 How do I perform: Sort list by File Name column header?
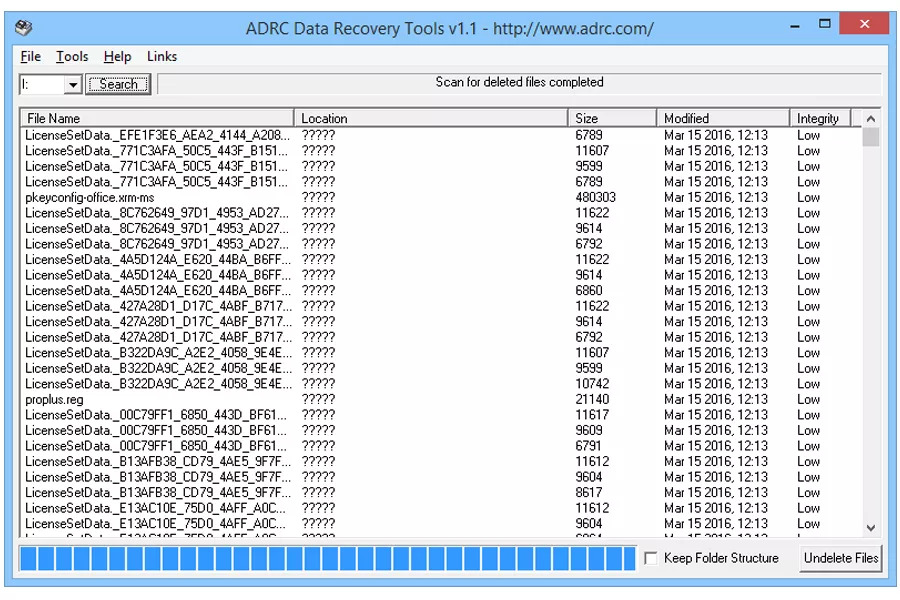(x=157, y=118)
